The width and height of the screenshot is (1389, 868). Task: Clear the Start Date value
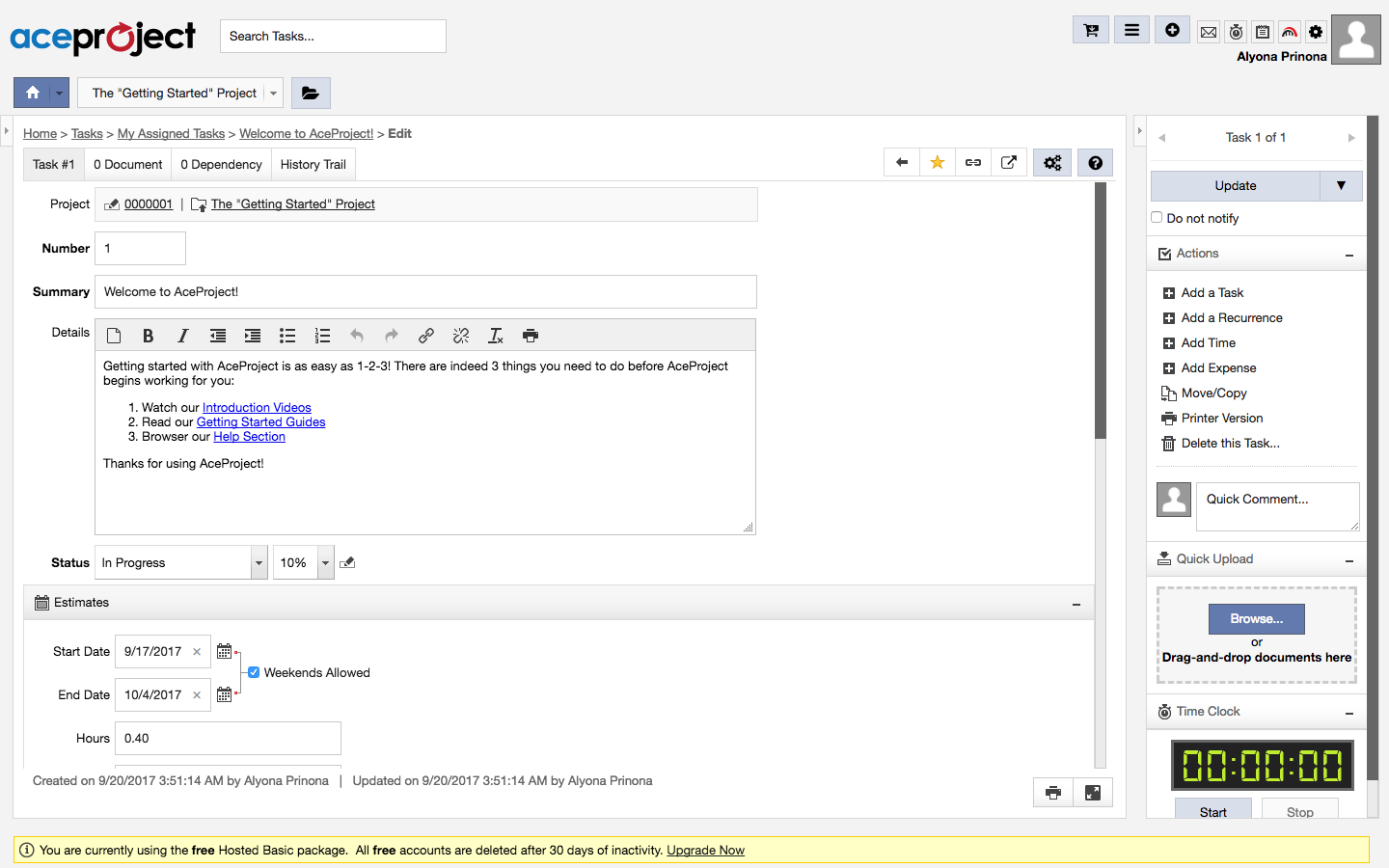click(197, 652)
